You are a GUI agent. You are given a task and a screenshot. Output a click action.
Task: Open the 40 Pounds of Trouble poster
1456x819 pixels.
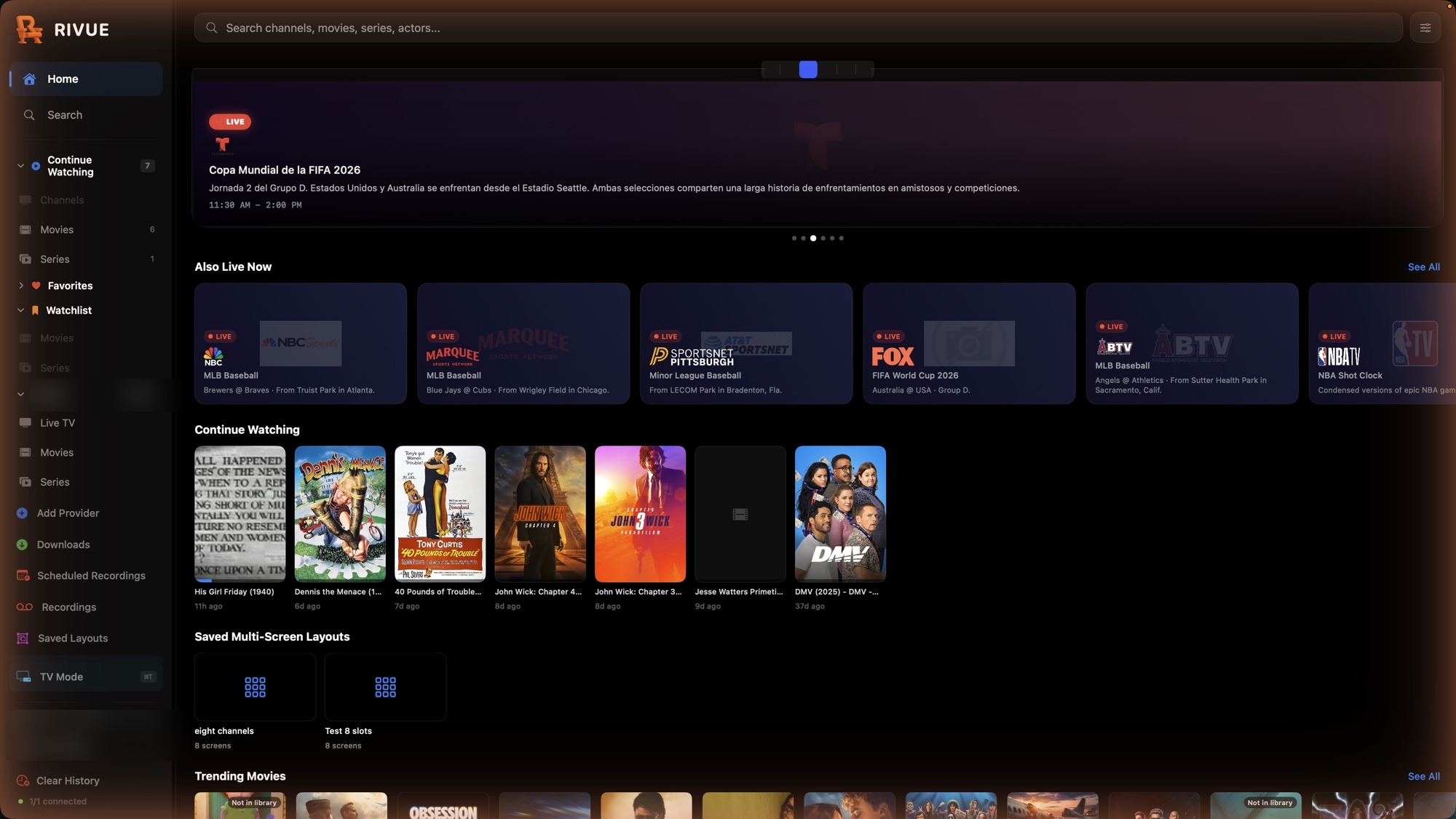coord(440,514)
